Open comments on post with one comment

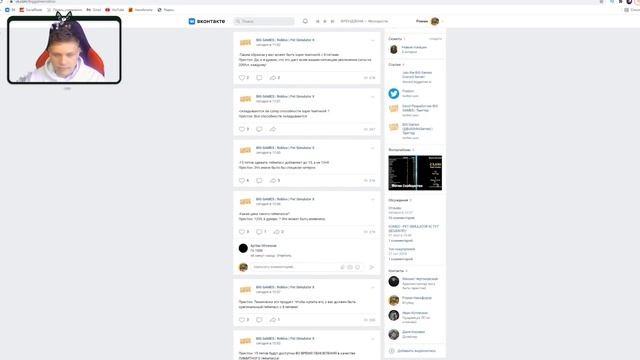259,232
